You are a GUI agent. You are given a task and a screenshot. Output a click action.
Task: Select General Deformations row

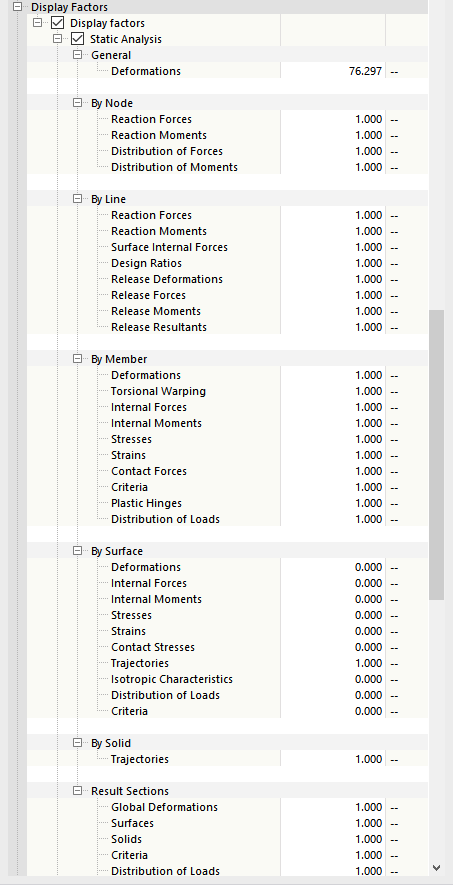tap(228, 71)
